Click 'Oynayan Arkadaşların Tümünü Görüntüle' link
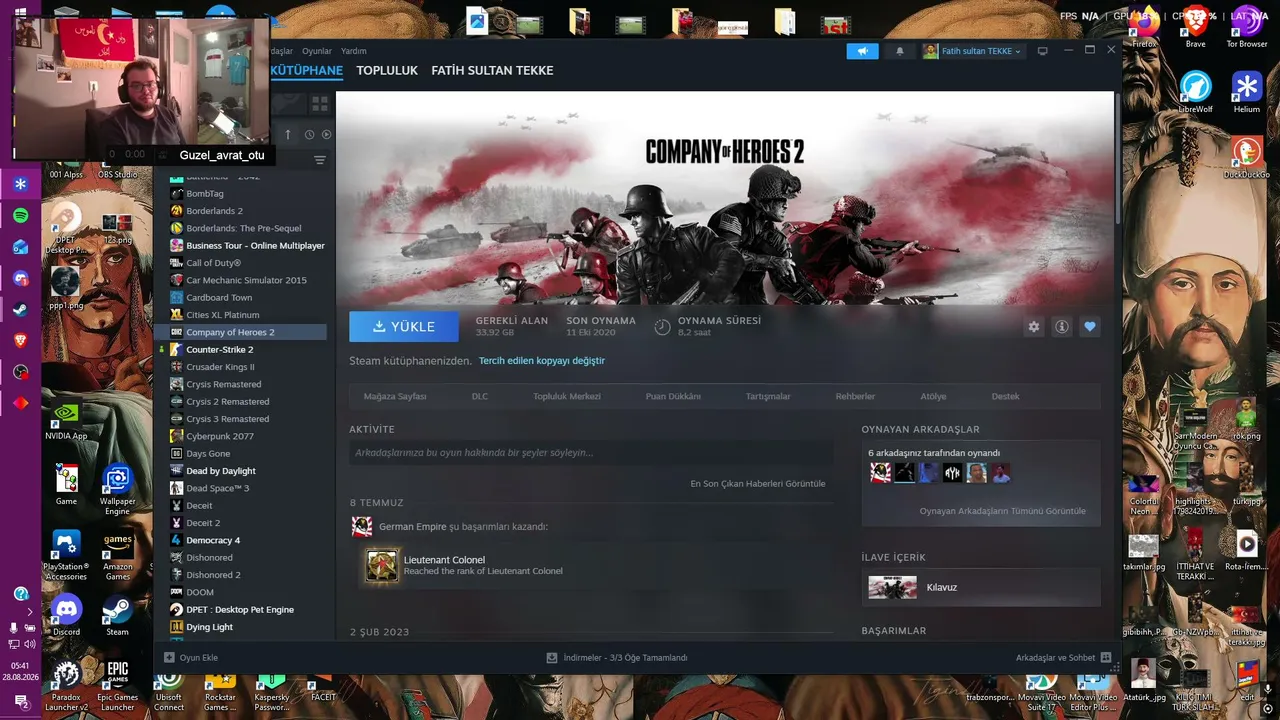1280x720 pixels. tap(1002, 511)
